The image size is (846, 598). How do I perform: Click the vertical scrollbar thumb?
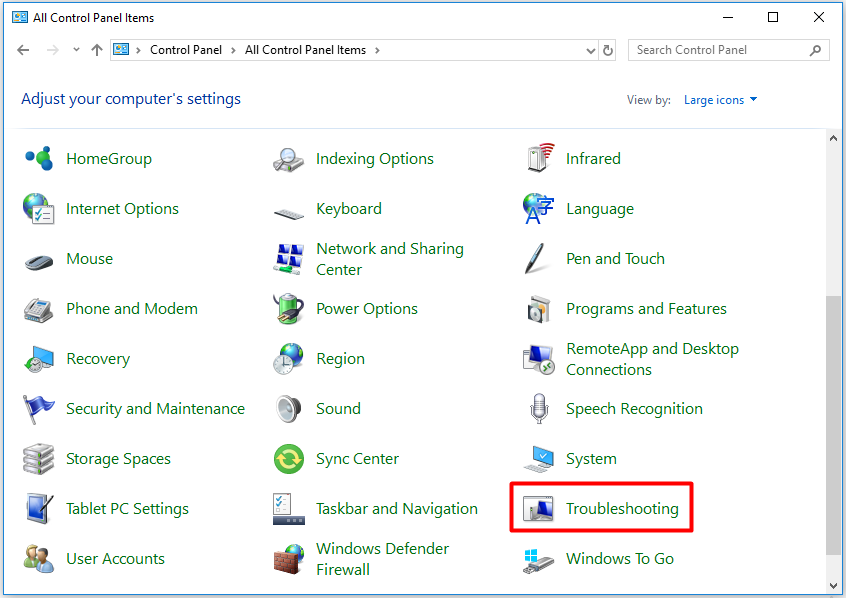point(833,425)
